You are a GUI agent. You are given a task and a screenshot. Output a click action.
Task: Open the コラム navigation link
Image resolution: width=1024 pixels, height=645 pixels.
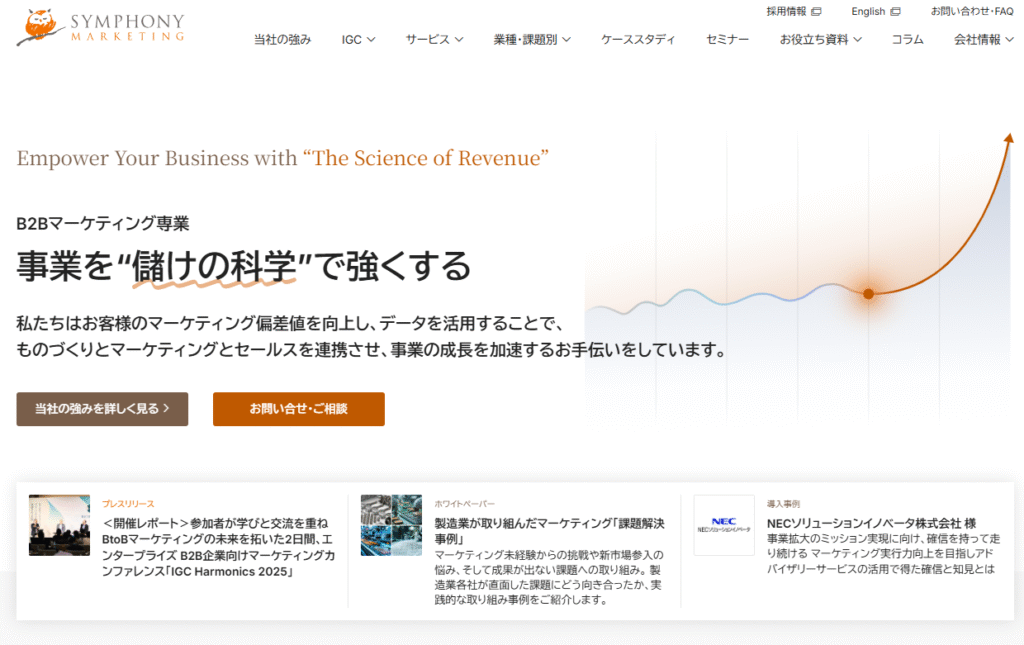tap(907, 40)
